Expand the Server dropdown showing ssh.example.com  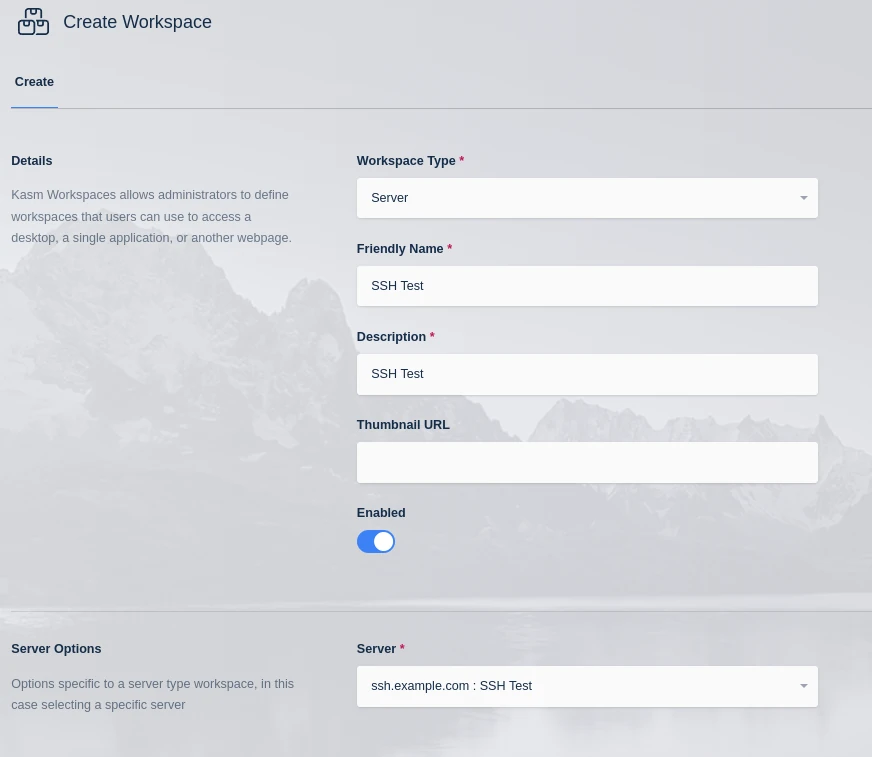pyautogui.click(x=587, y=686)
